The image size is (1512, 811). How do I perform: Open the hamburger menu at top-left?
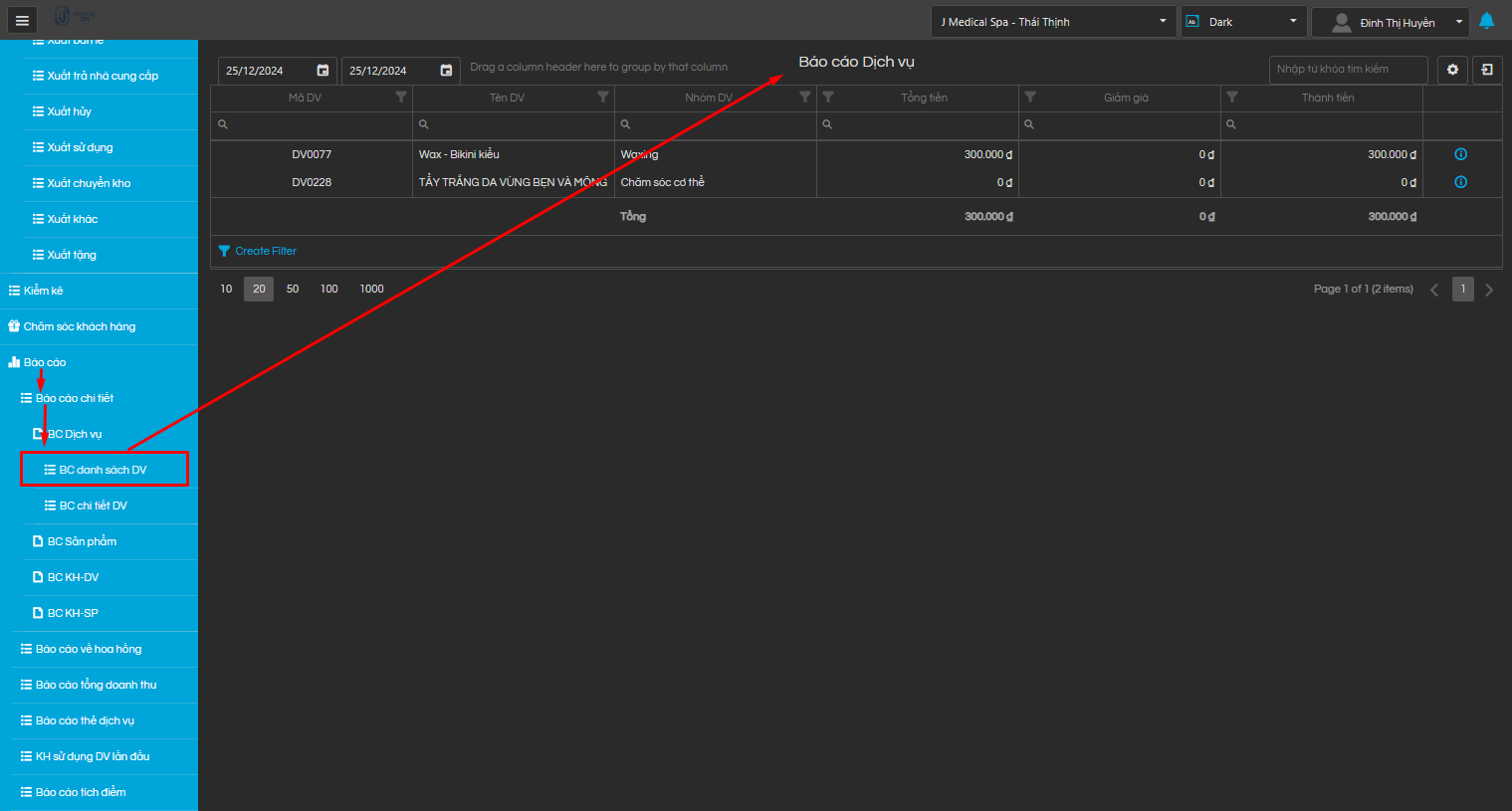click(22, 20)
